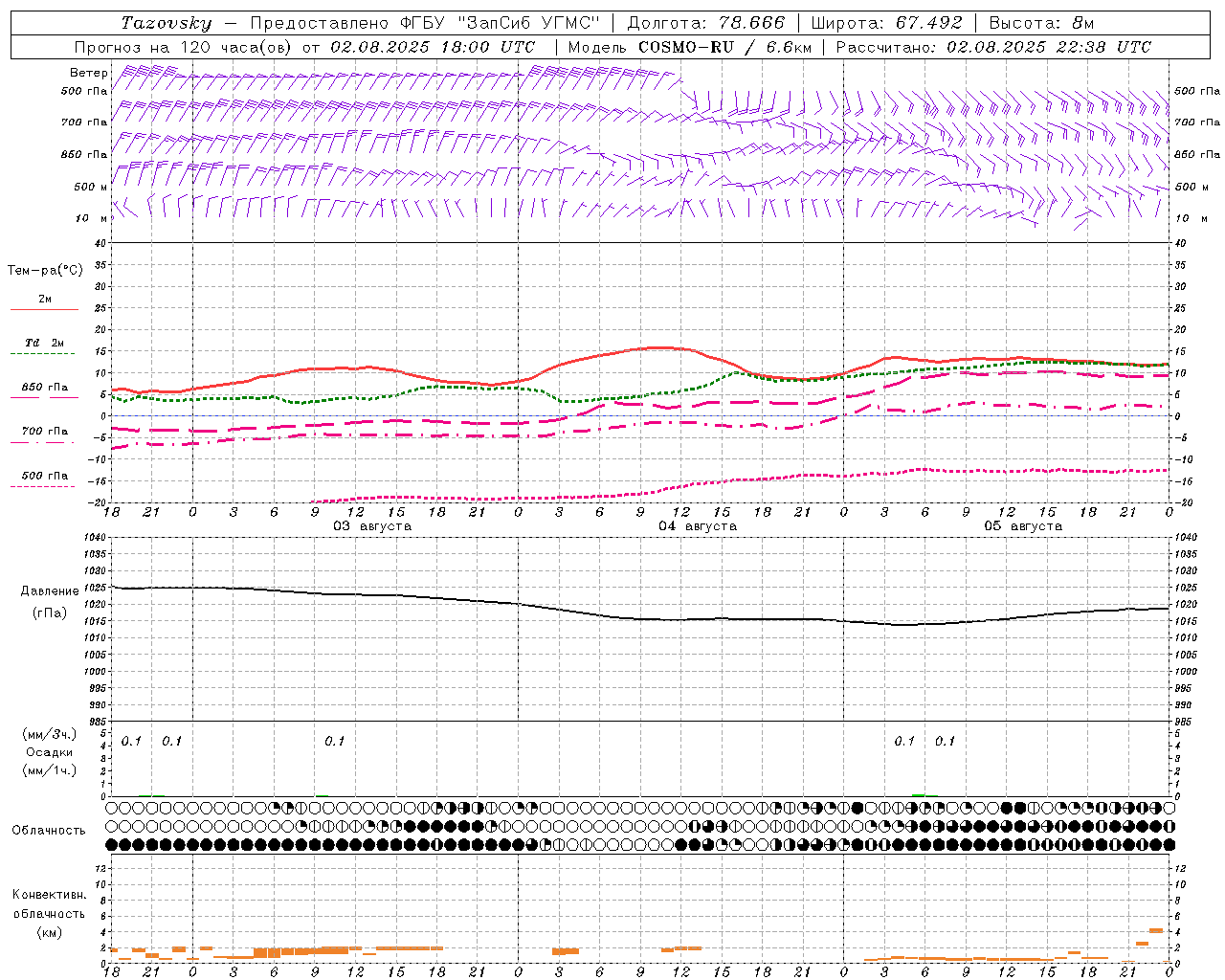This screenshot has width=1225, height=980.
Task: Select the Модель COSMO-RU / 6.6км text
Action: (x=690, y=47)
